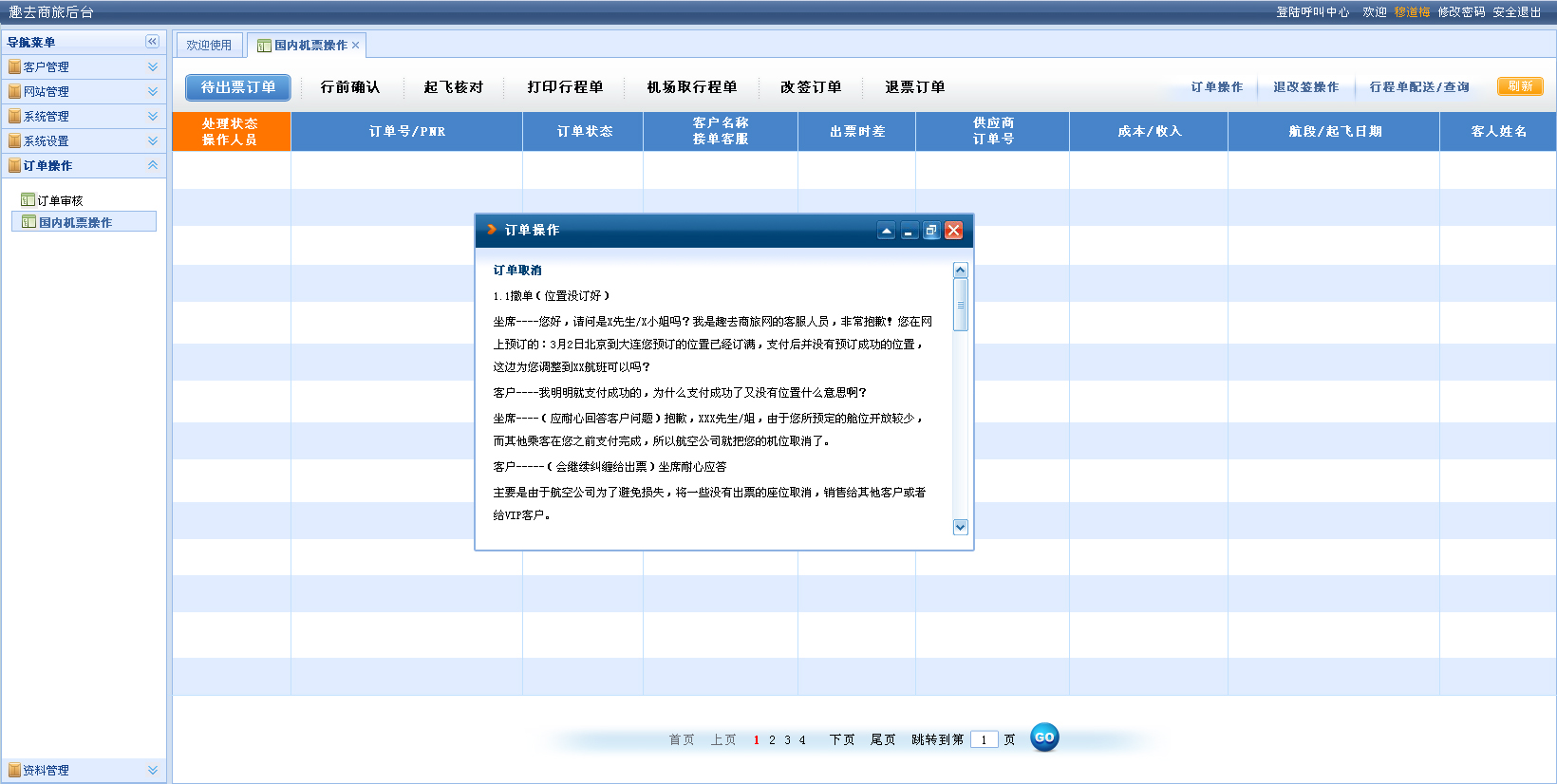Image resolution: width=1557 pixels, height=784 pixels.
Task: Open 订单审核 in the tree
Action: click(60, 200)
